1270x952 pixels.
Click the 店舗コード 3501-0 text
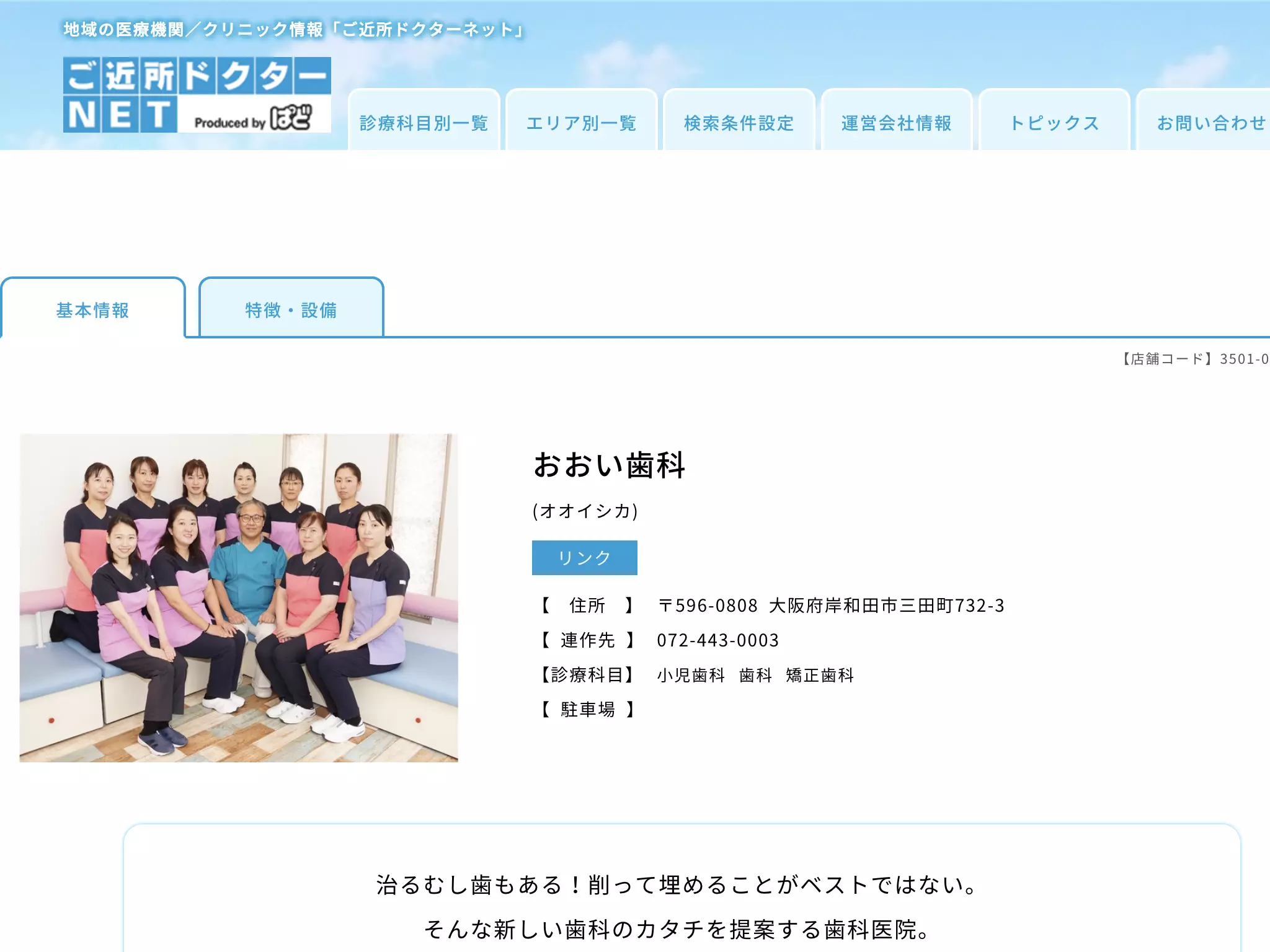[1194, 359]
